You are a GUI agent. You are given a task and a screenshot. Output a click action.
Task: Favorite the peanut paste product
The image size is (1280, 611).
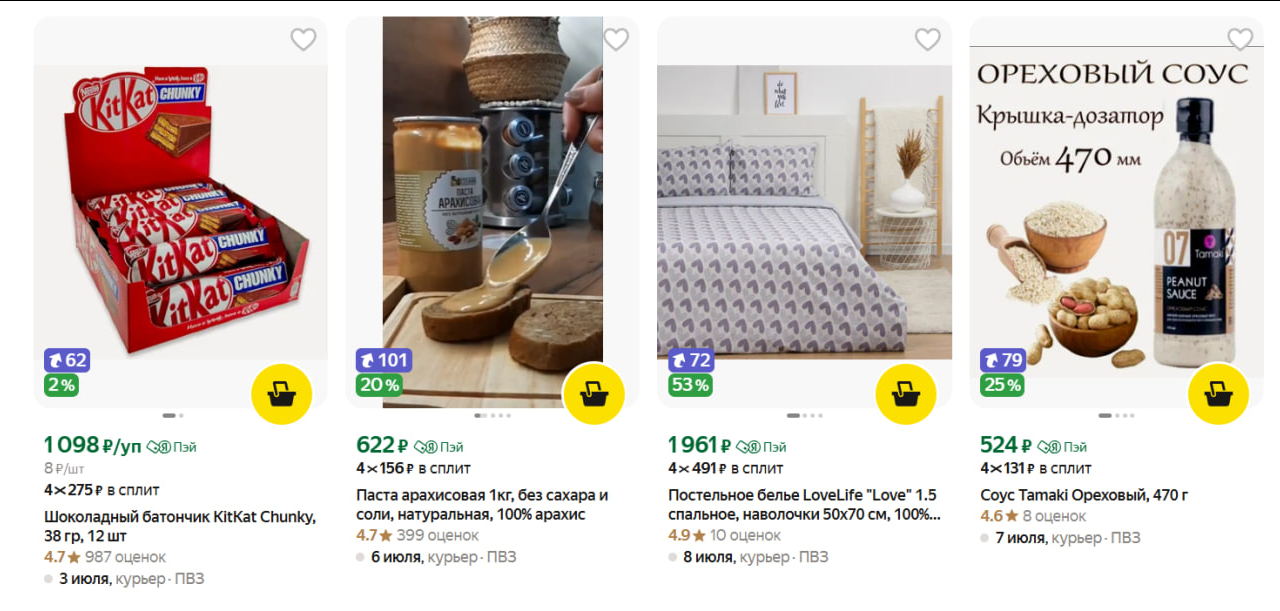coord(616,40)
